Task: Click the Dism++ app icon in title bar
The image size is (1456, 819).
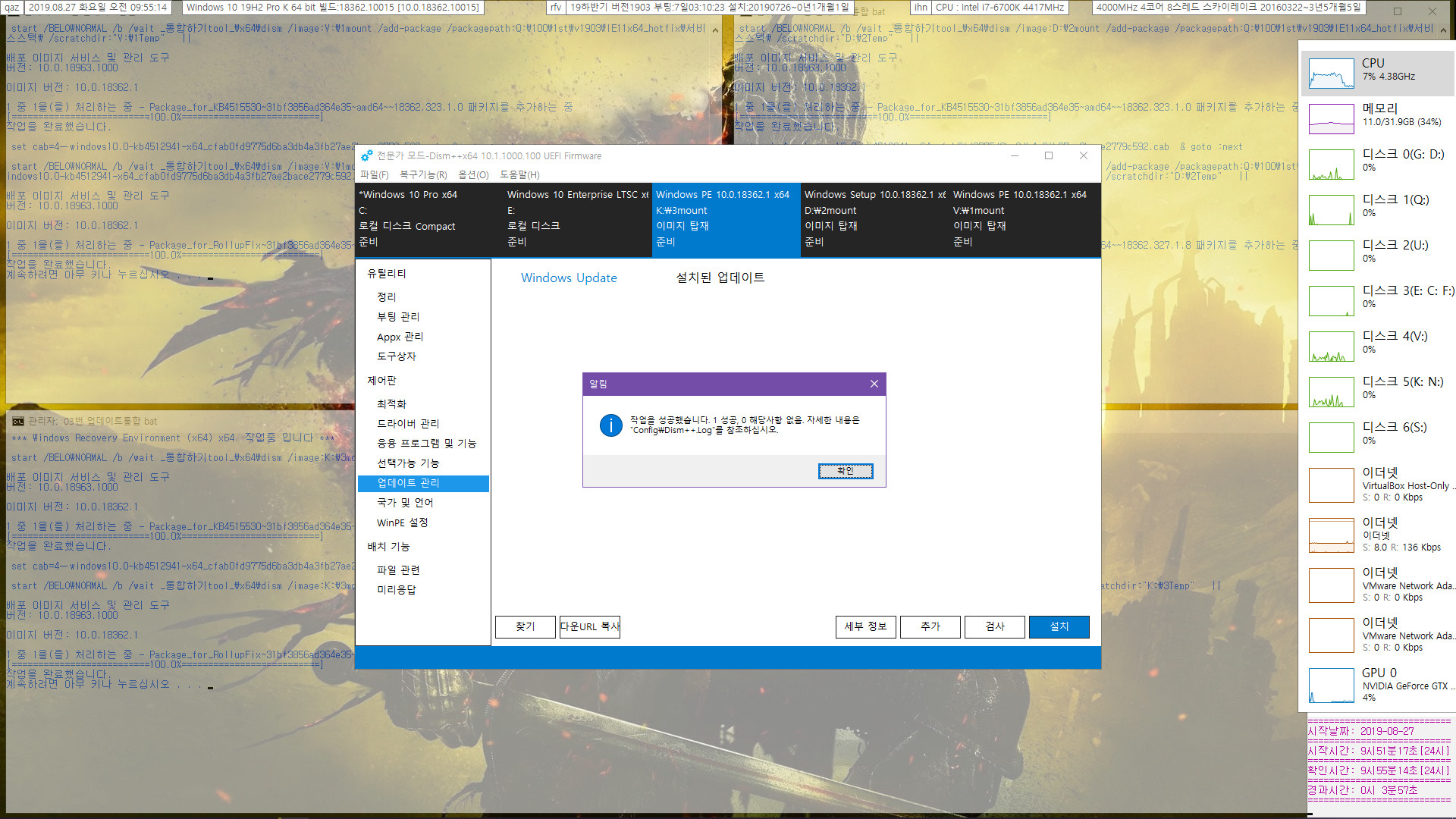Action: click(366, 155)
